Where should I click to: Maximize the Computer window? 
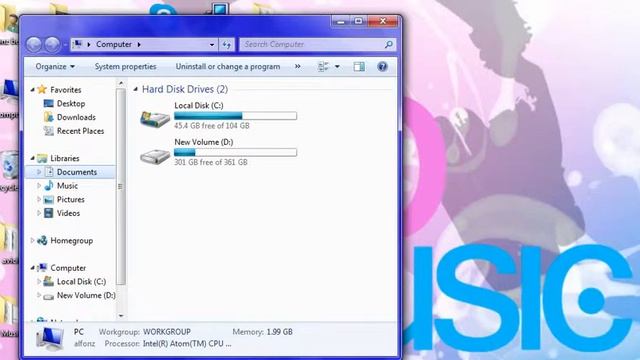click(x=358, y=21)
